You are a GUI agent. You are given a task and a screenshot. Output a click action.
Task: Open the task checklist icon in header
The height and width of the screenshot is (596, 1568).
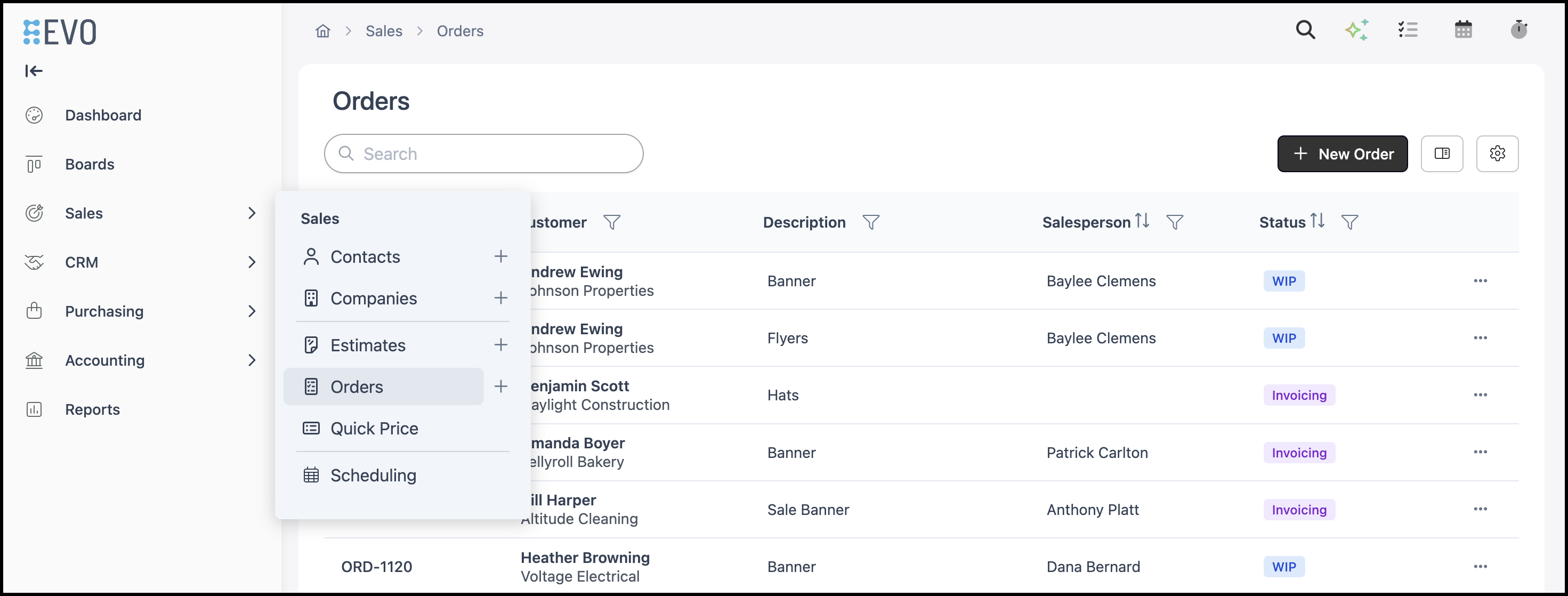pos(1408,30)
